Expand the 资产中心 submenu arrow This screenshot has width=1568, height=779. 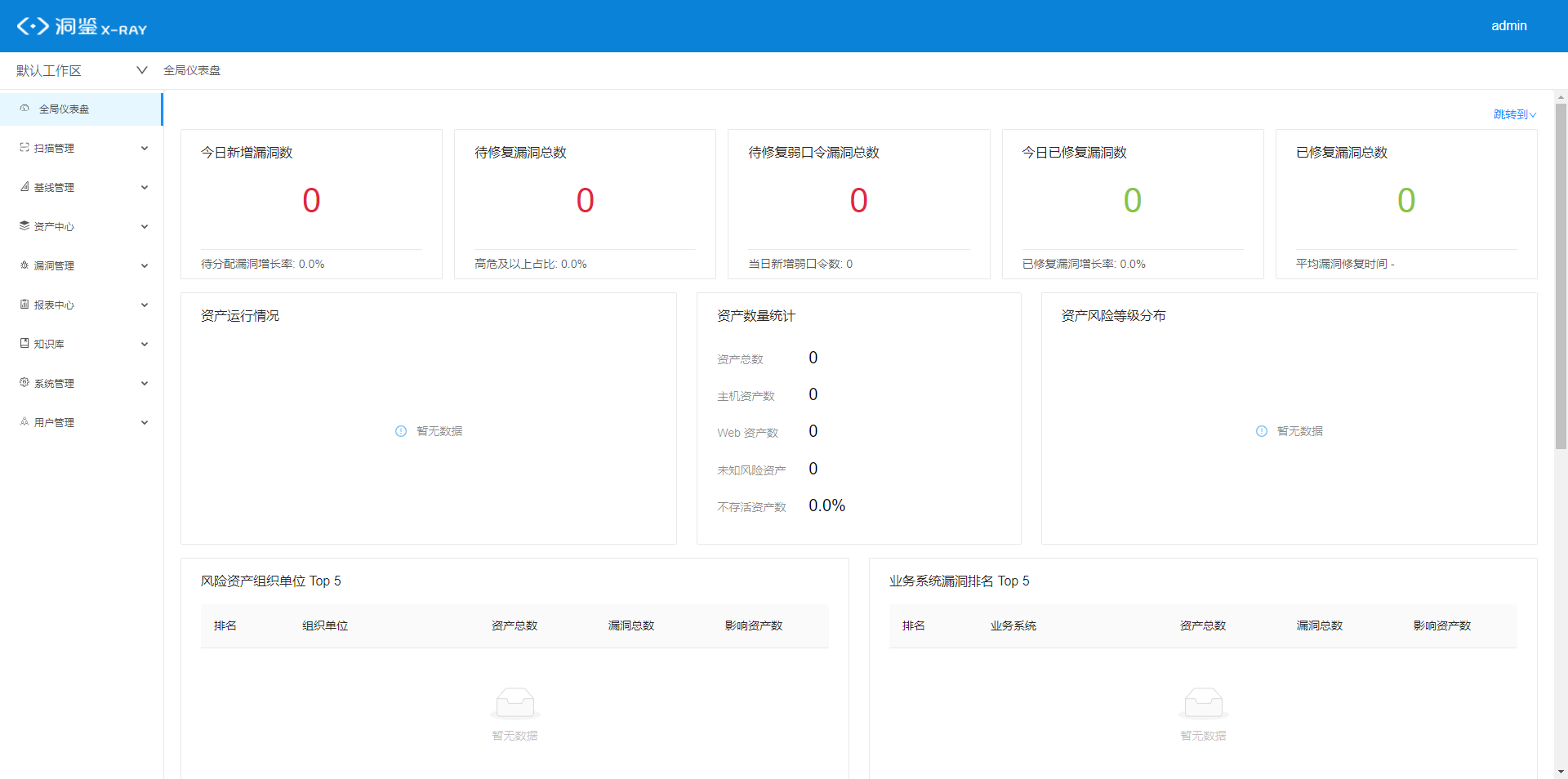click(145, 227)
